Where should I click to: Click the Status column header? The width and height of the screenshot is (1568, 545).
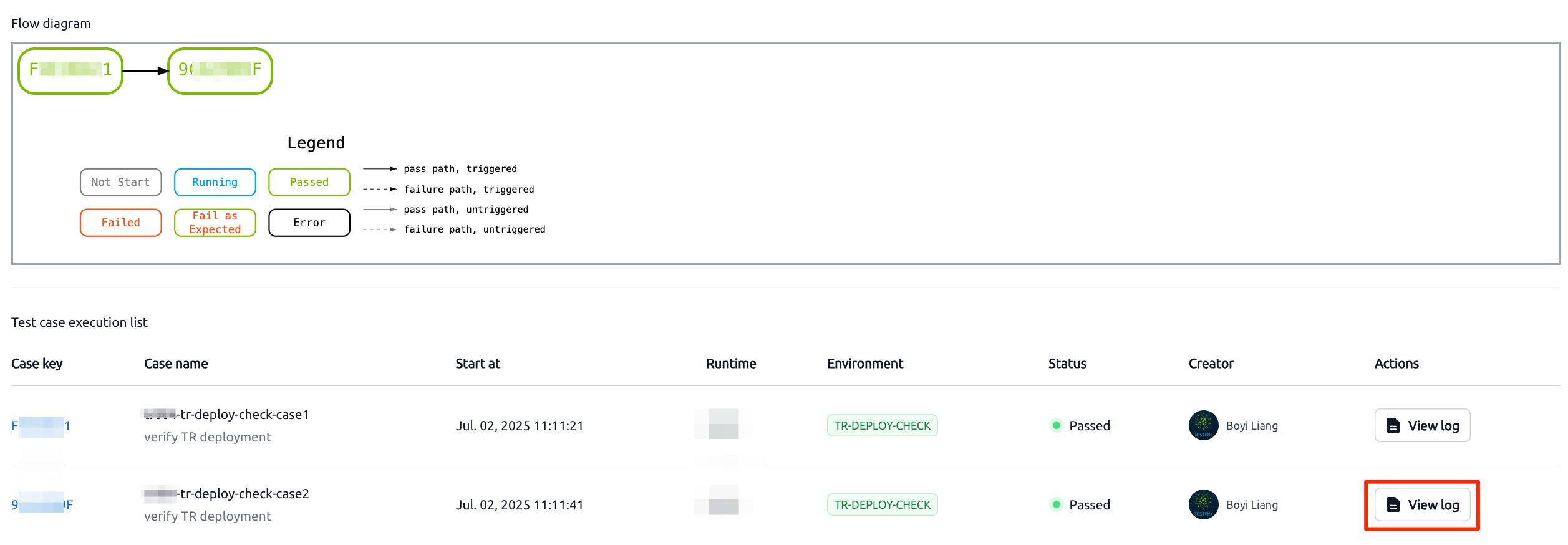(1067, 364)
